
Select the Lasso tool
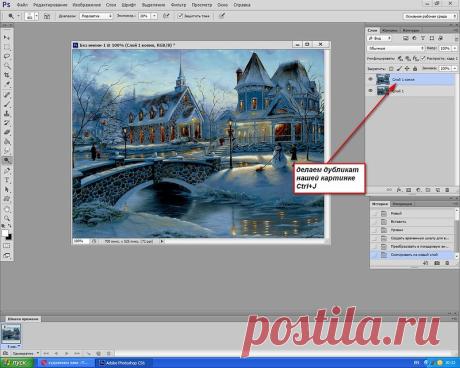(7, 56)
